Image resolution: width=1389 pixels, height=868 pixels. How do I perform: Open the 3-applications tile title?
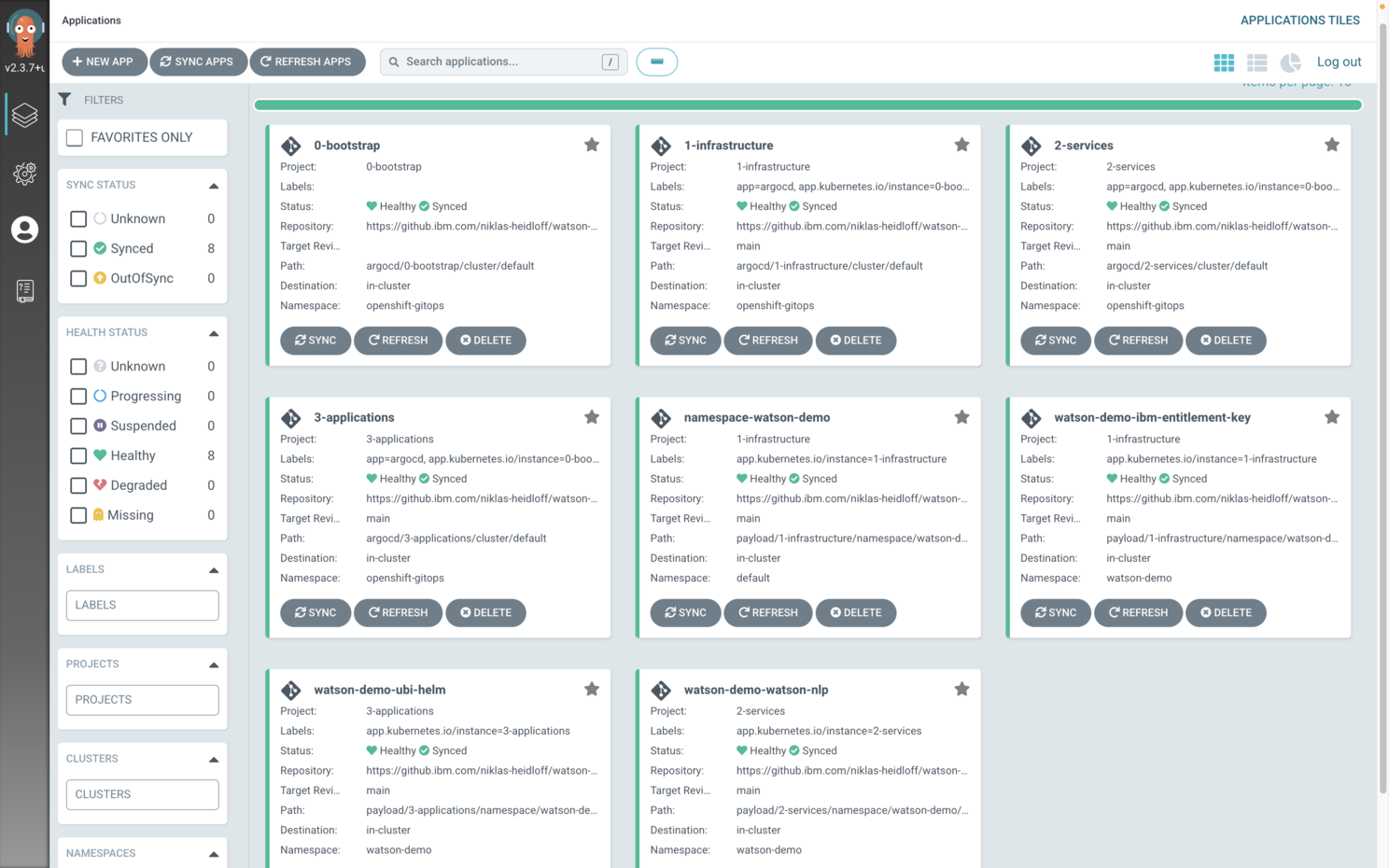click(x=354, y=417)
